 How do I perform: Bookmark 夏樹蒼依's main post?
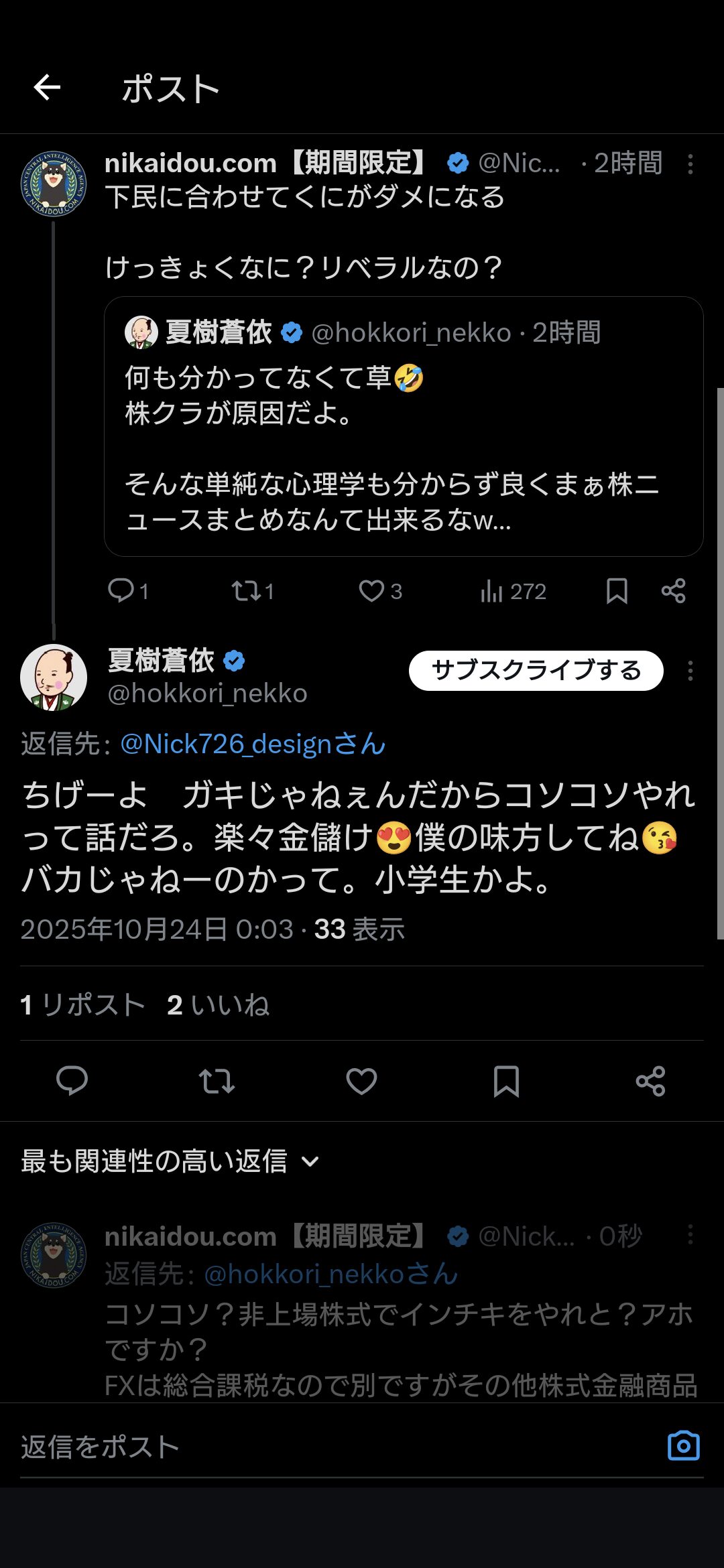click(506, 1081)
